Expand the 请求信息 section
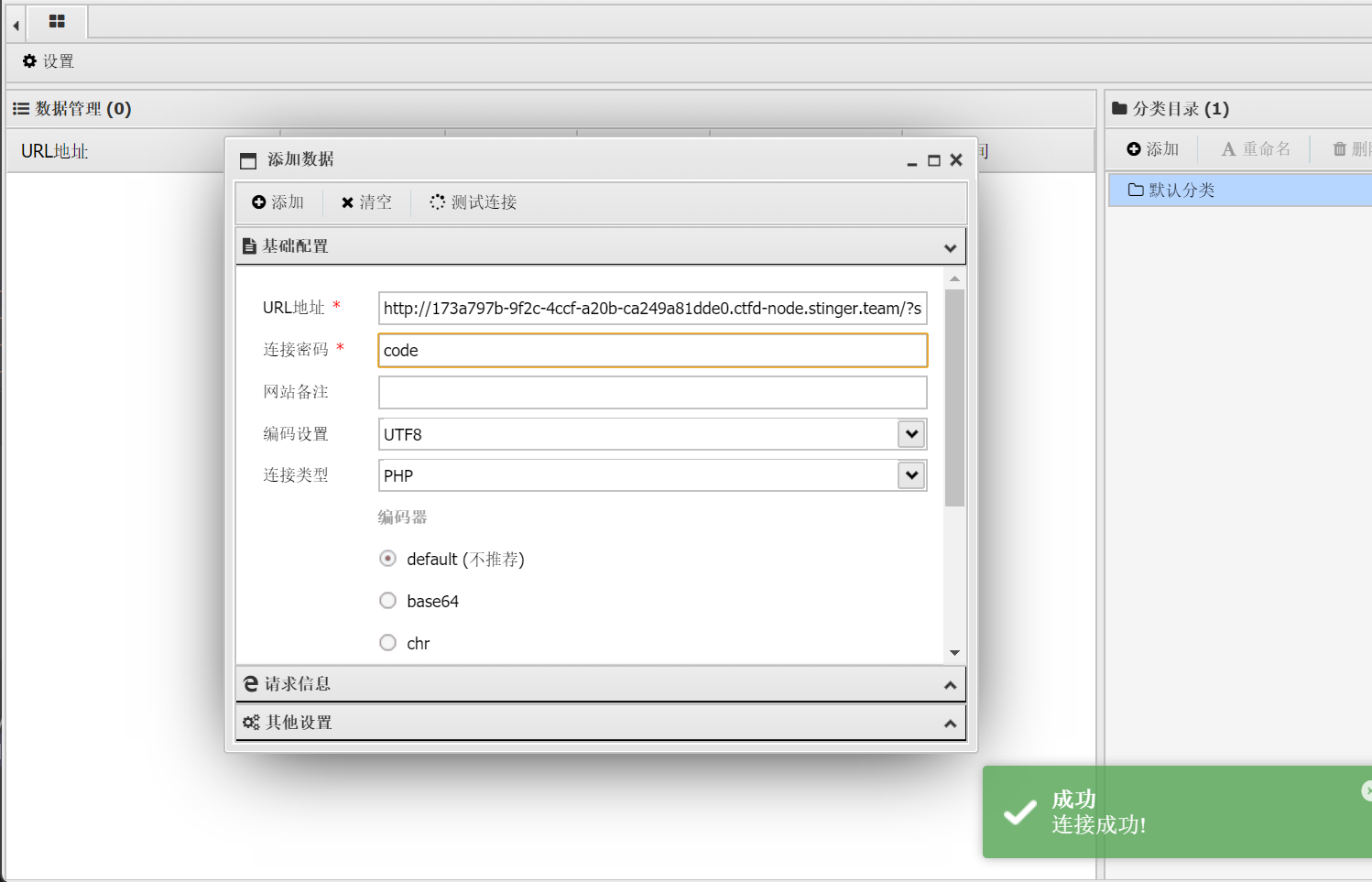Viewport: 1372px width, 882px height. click(x=600, y=684)
